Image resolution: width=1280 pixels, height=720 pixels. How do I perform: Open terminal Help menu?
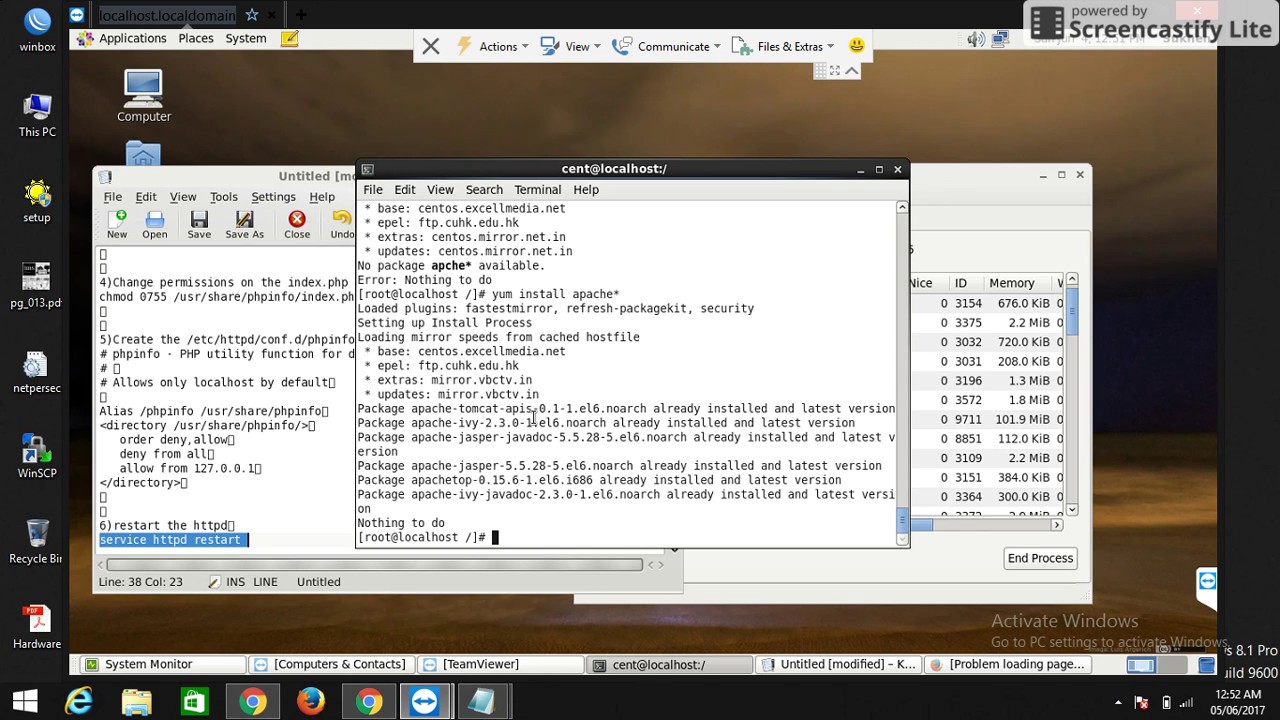pos(586,190)
